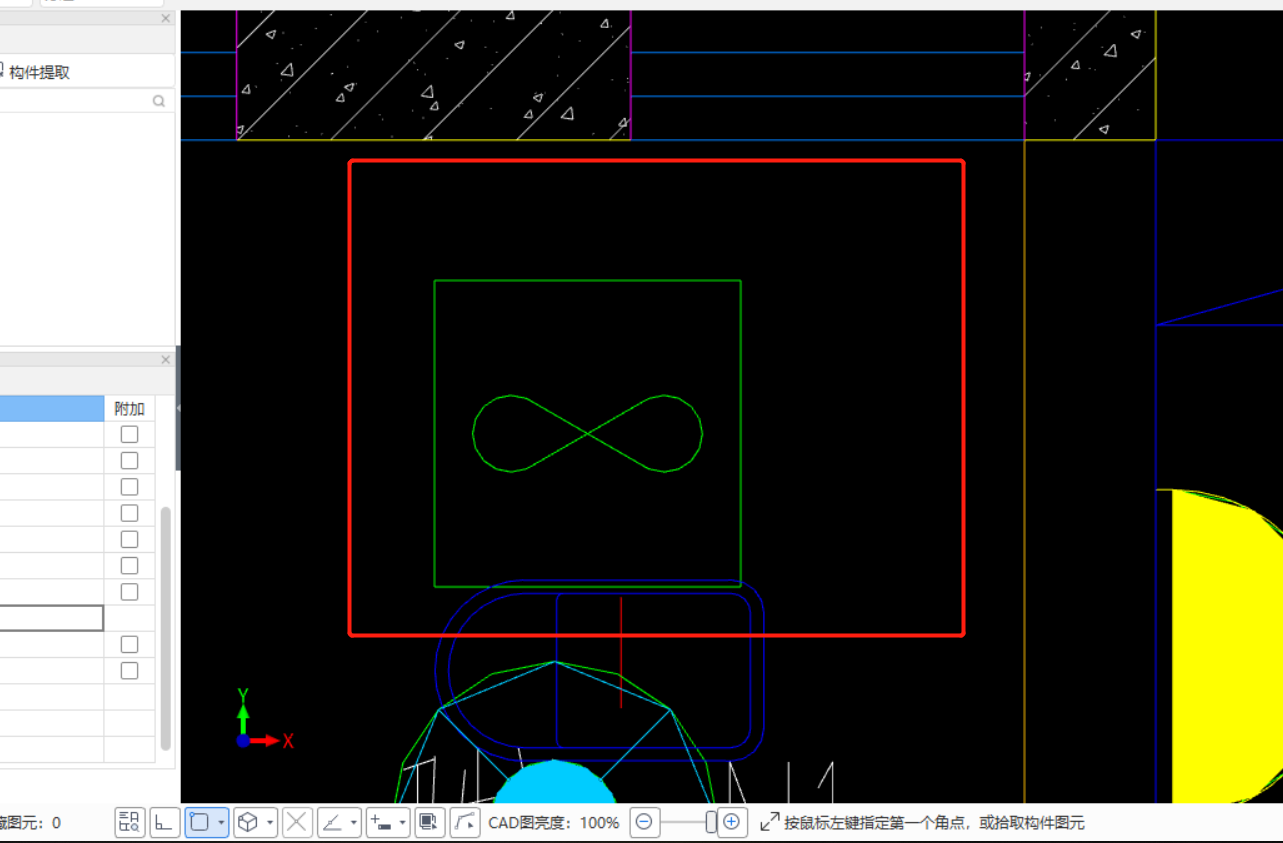Screen dimensions: 1283x843
Task: Click the arc curve drawing icon
Action: click(x=465, y=822)
